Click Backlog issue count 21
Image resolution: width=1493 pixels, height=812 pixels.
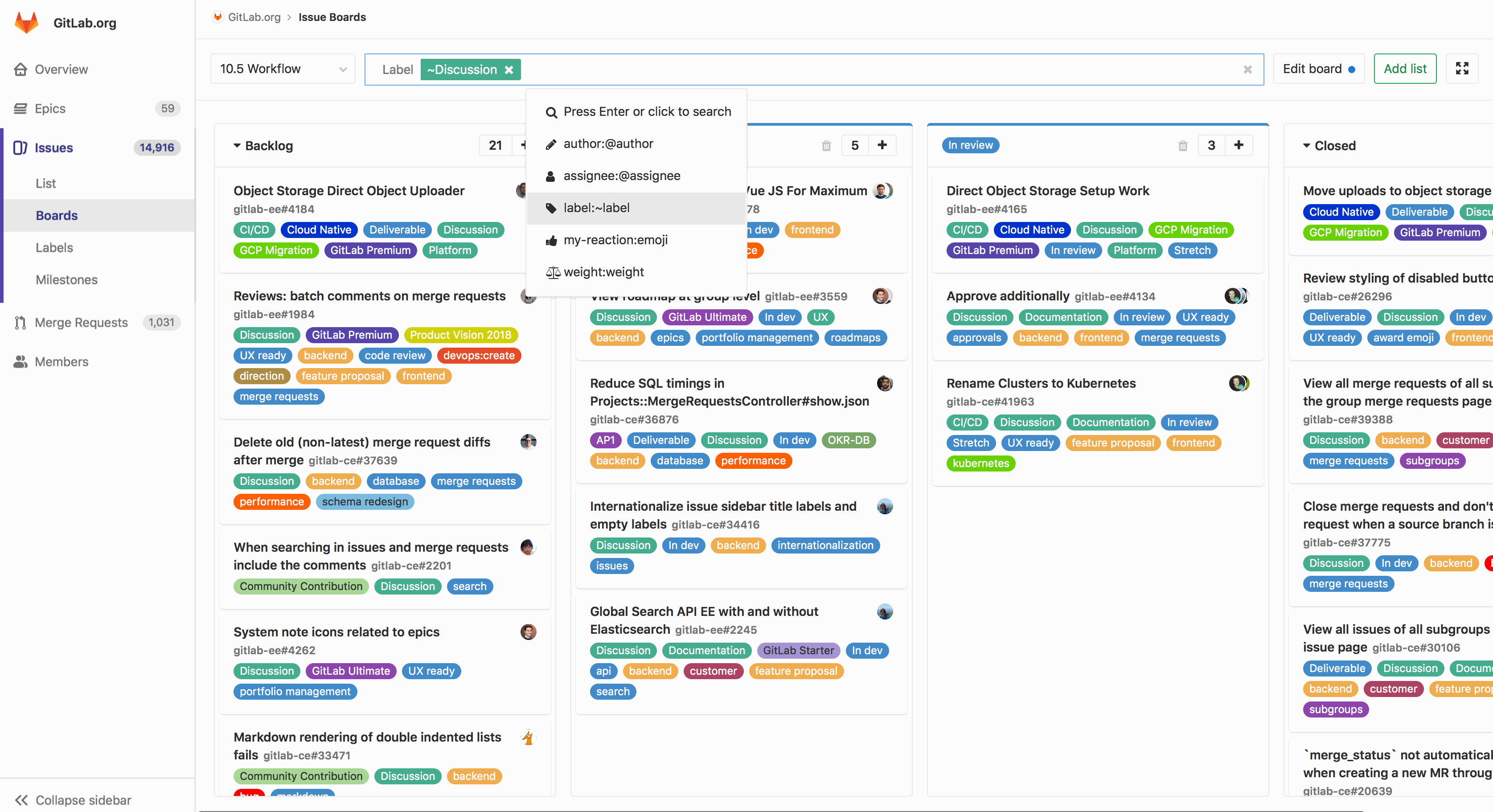click(495, 145)
